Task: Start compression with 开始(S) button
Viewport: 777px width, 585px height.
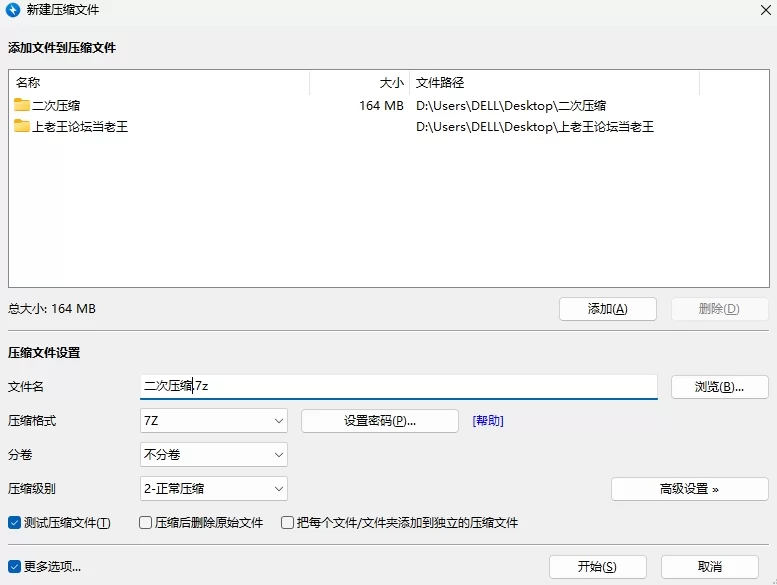Action: tap(598, 567)
